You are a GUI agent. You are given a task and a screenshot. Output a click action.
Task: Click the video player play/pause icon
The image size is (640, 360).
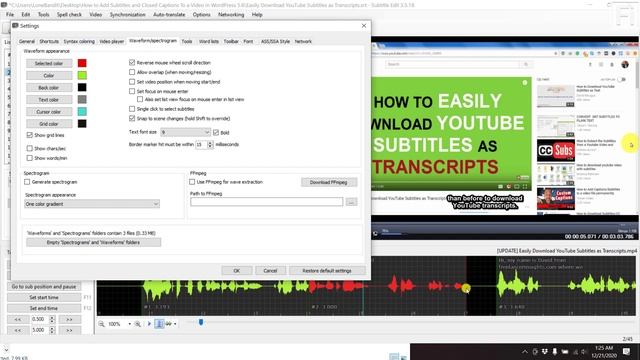click(375, 233)
